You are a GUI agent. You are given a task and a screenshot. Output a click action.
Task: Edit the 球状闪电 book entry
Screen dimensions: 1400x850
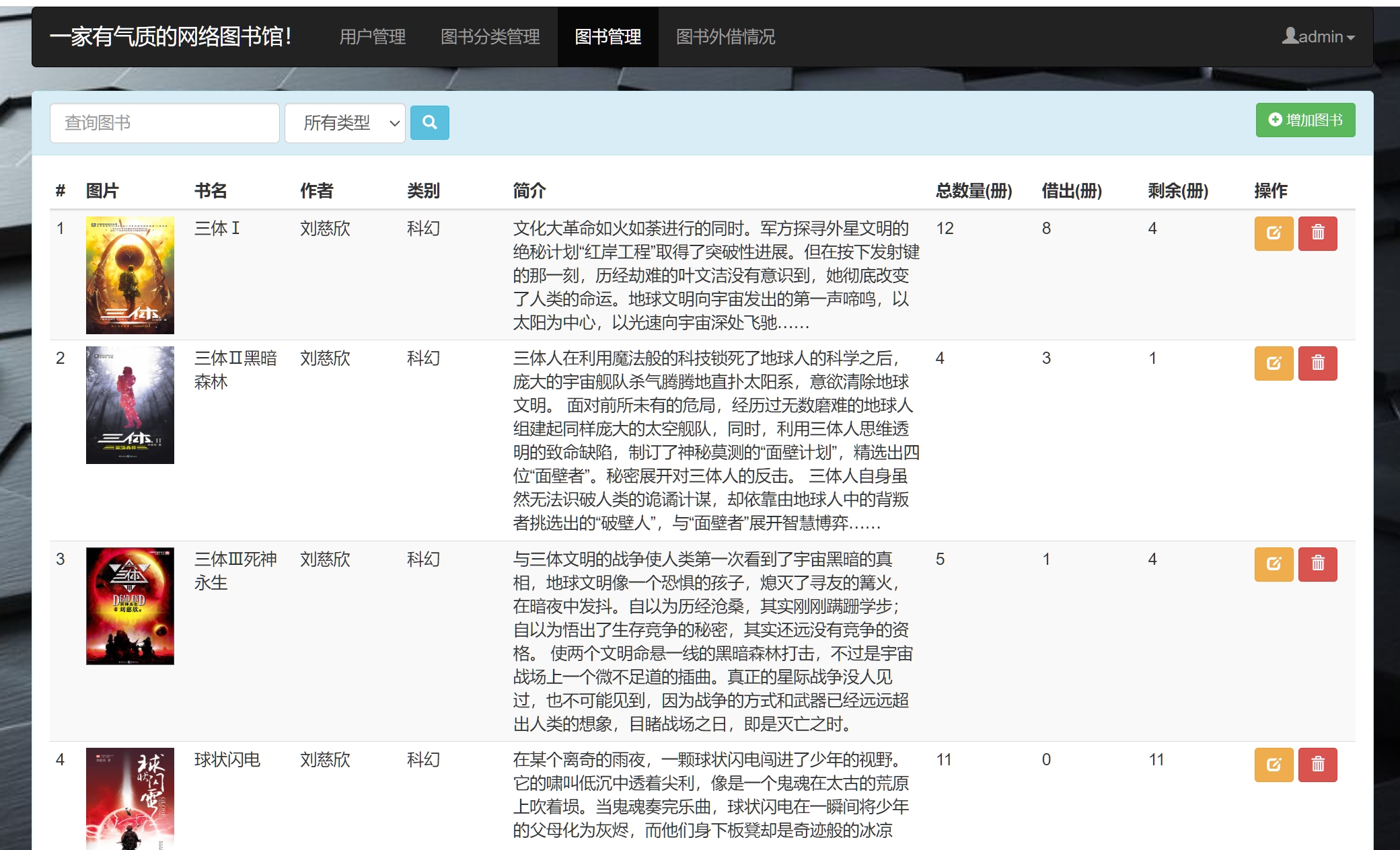[1273, 765]
